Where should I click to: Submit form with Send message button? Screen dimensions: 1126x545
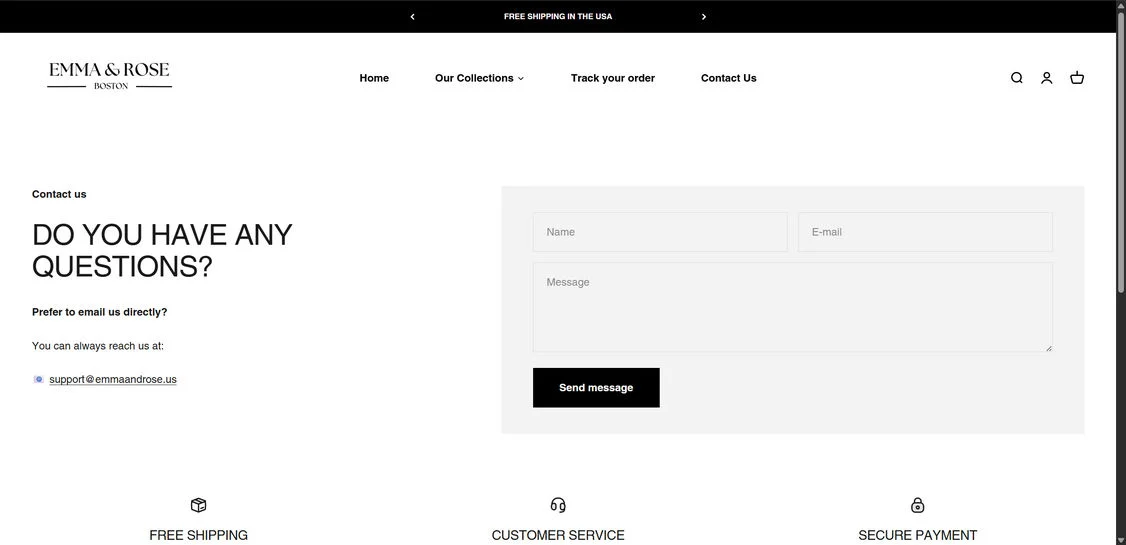pyautogui.click(x=596, y=388)
